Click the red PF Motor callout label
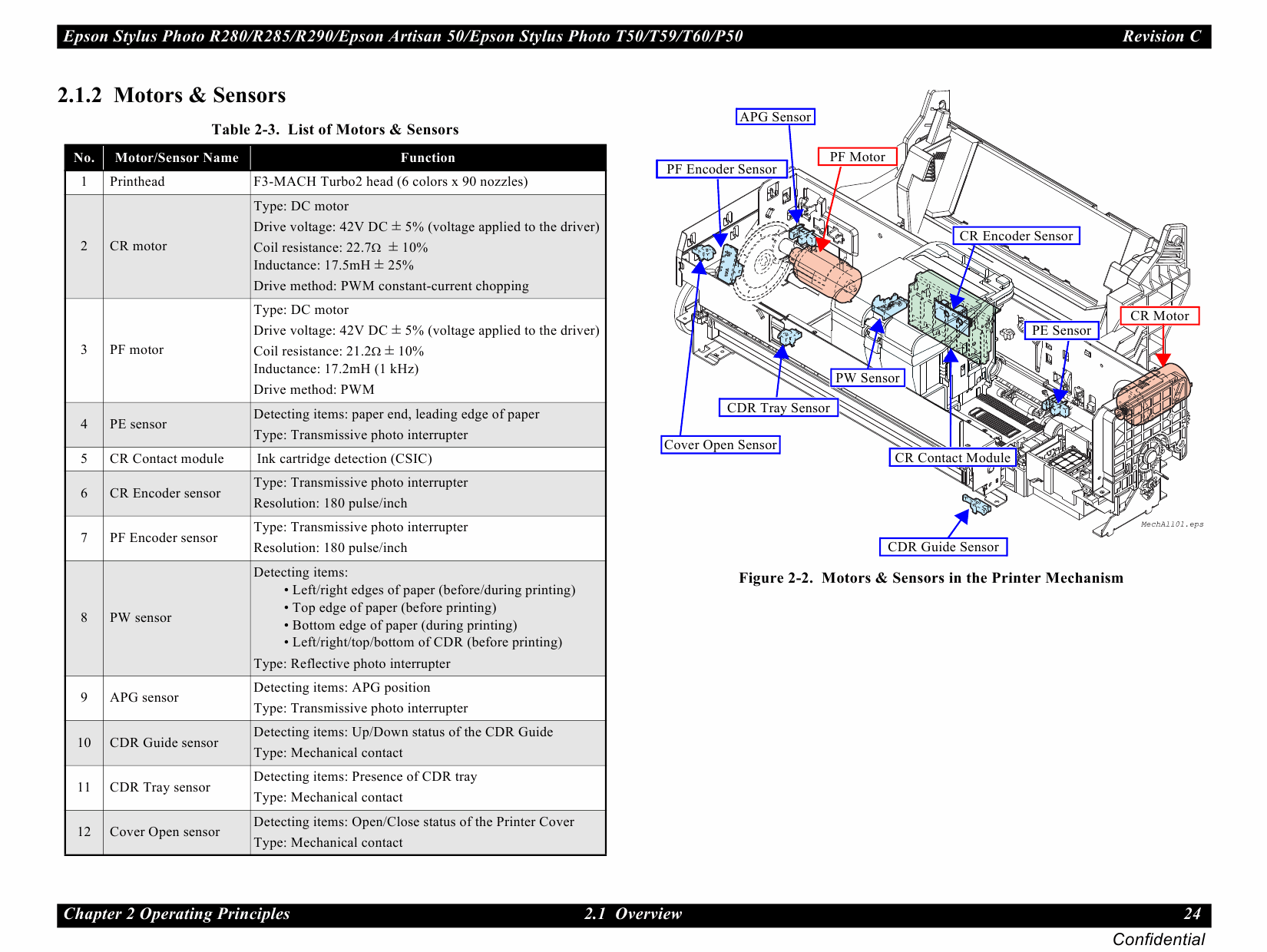The width and height of the screenshot is (1267, 952). click(857, 157)
